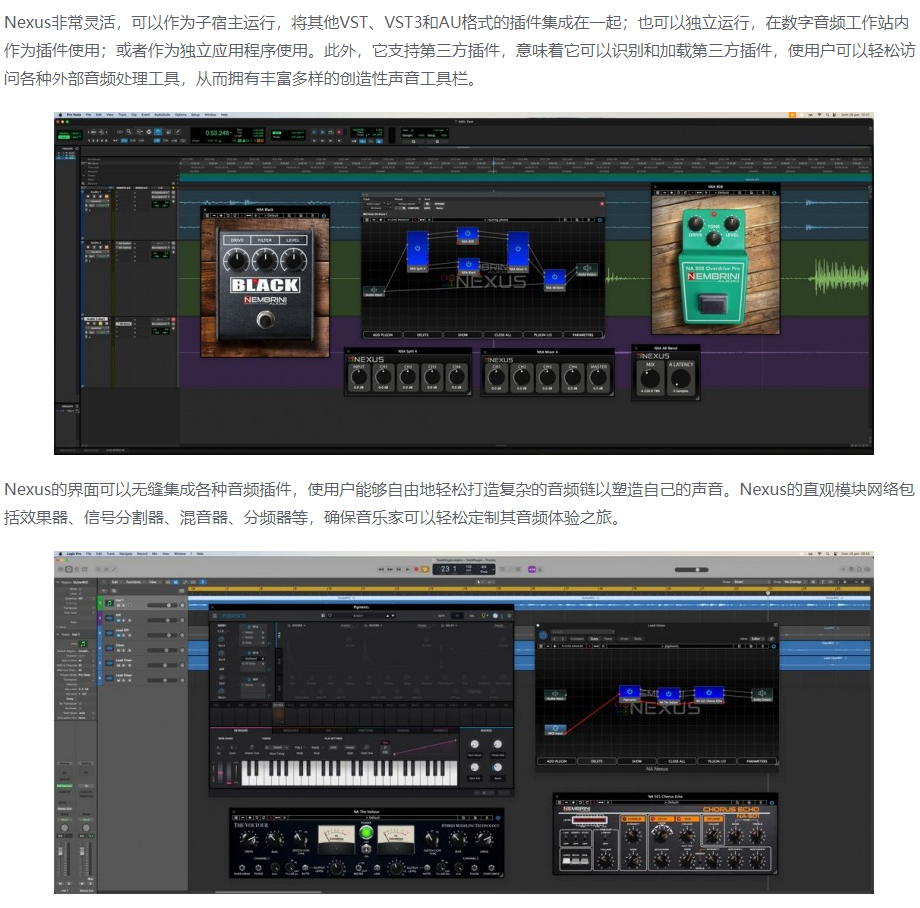The height and width of the screenshot is (908, 920).
Task: Click the Nembrini logo on the Black pedal
Action: pos(265,300)
